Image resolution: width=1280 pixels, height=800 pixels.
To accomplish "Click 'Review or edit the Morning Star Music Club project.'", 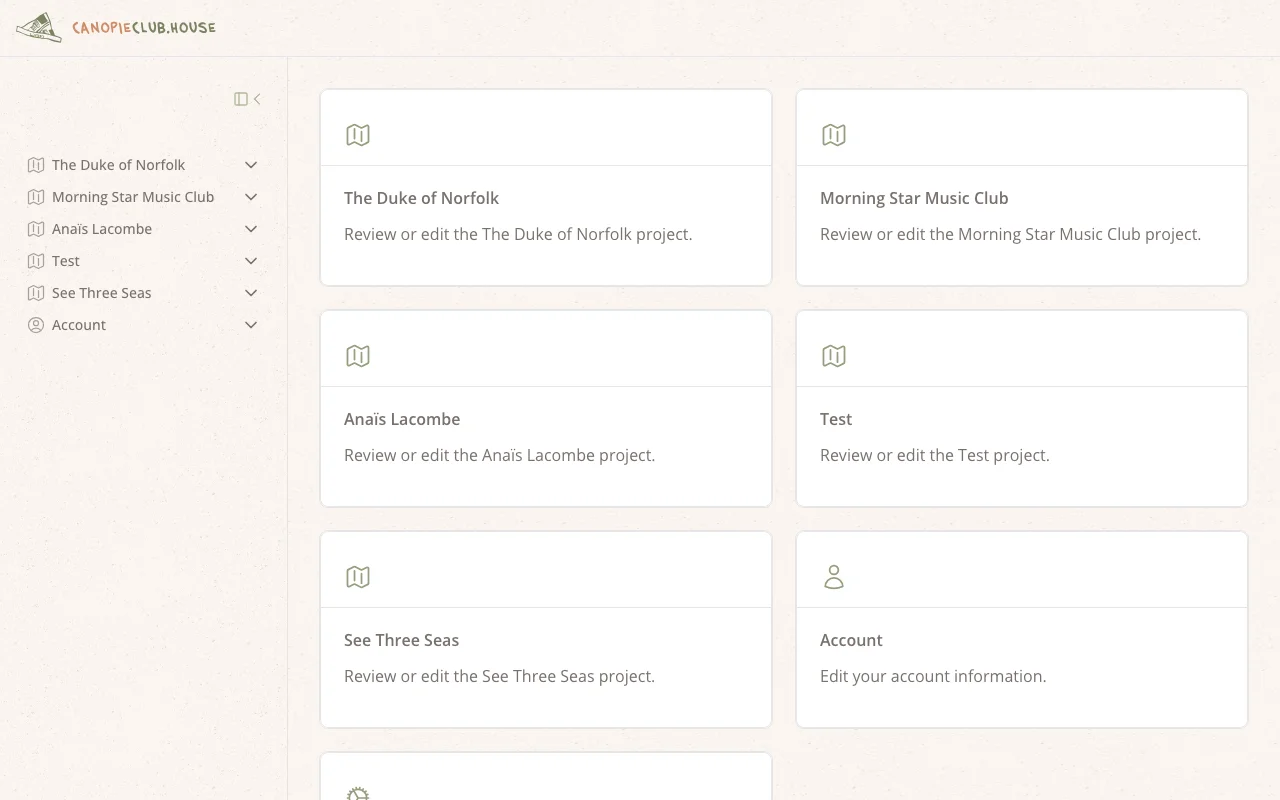I will [x=1010, y=234].
